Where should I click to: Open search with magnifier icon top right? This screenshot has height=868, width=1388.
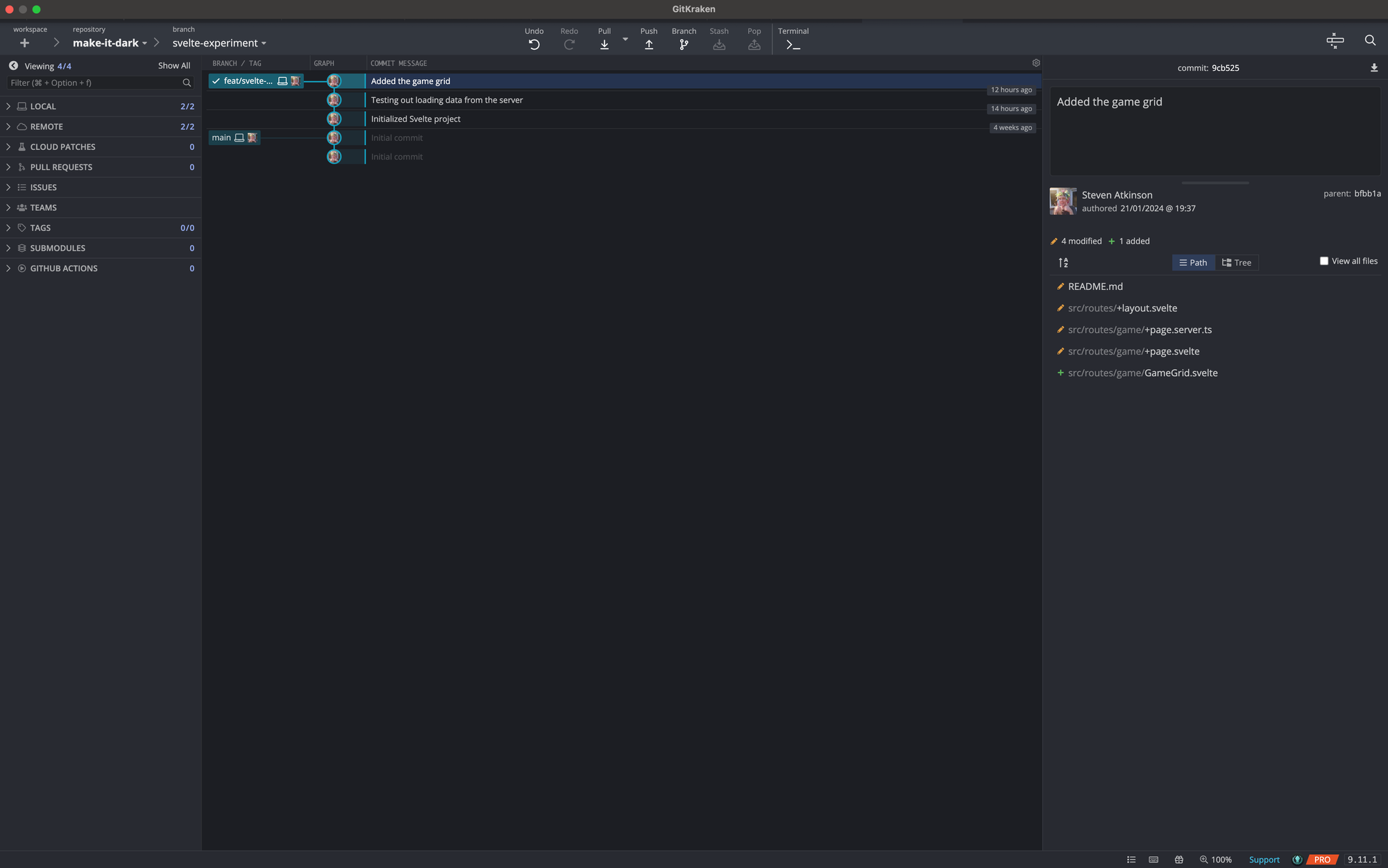1370,40
